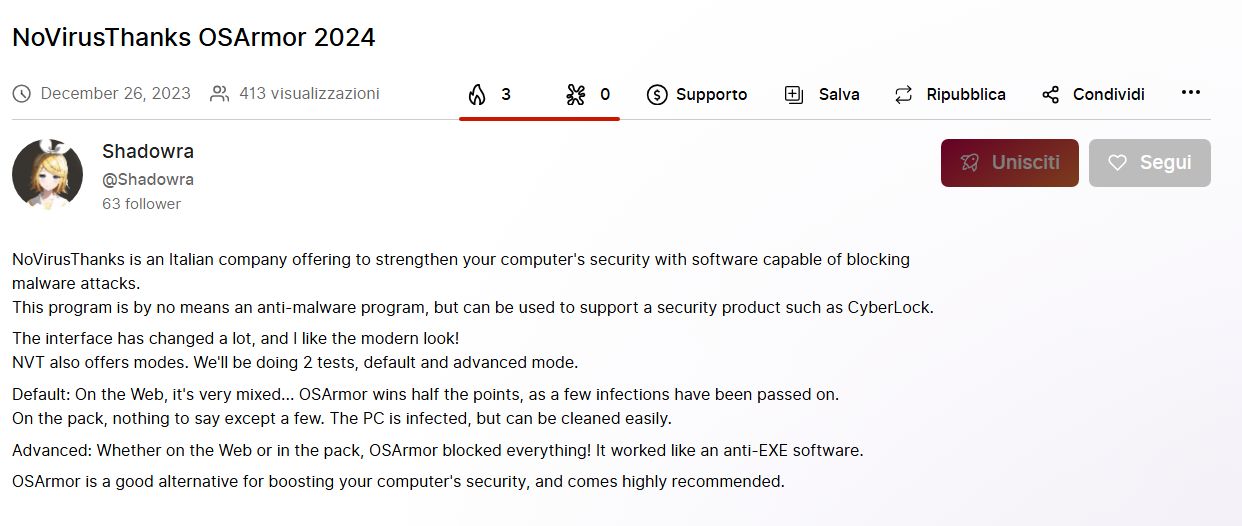Open the three-dot more options menu
Screen dimensions: 1242x526
(x=1190, y=93)
